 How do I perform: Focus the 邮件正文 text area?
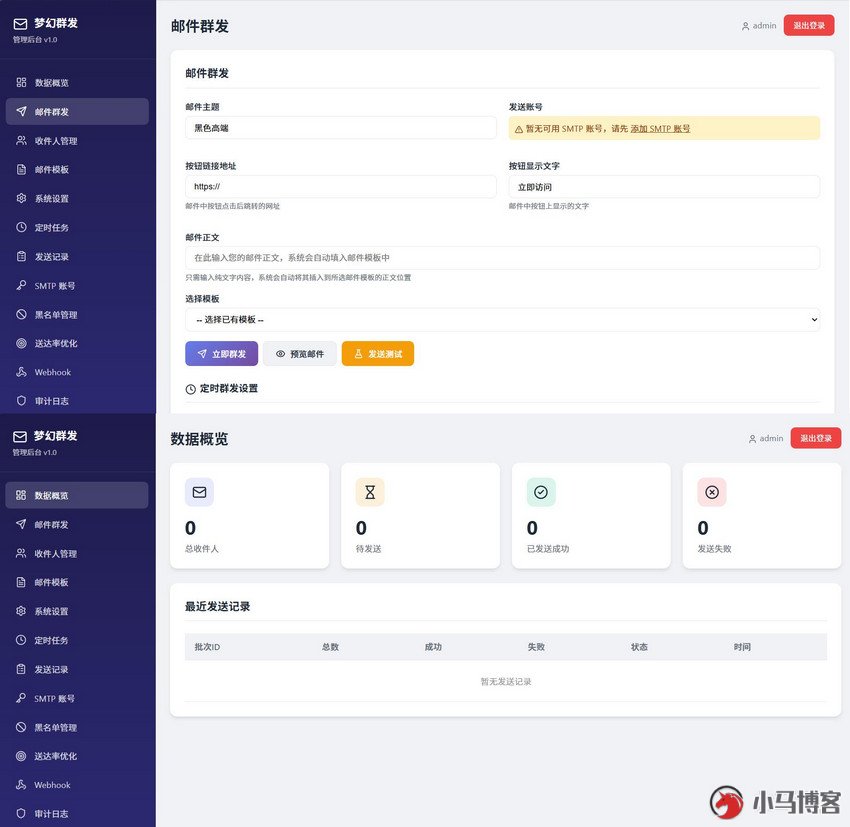(x=502, y=258)
